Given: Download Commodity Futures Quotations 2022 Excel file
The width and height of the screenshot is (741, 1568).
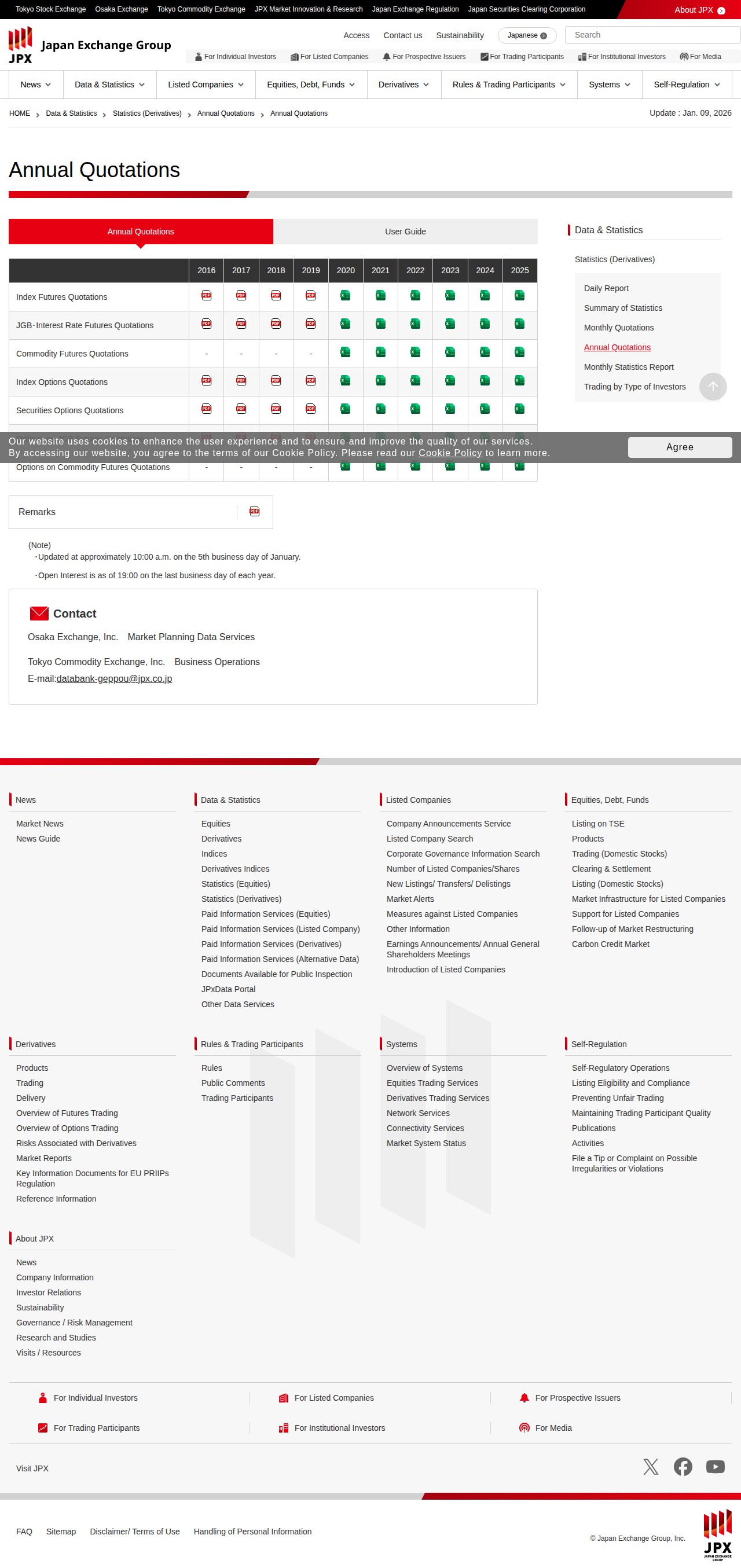Looking at the screenshot, I should click(x=415, y=352).
